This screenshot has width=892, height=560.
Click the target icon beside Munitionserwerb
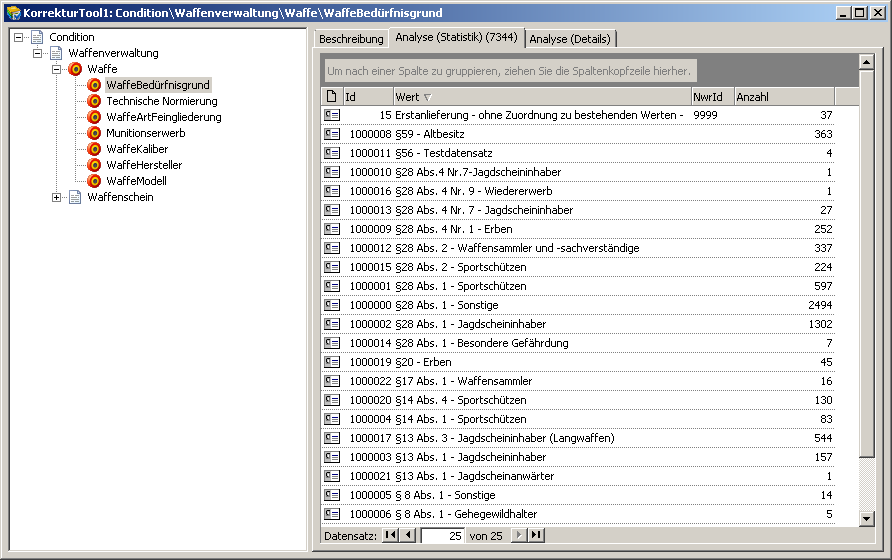[x=94, y=133]
